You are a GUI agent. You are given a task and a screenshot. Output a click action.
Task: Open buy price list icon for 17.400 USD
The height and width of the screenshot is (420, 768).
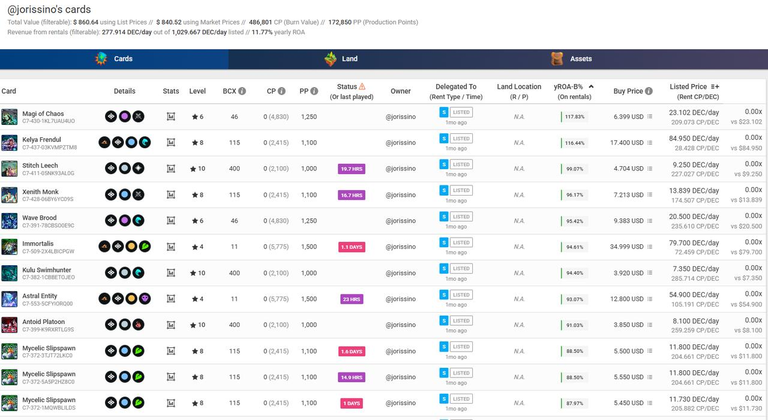(649, 143)
